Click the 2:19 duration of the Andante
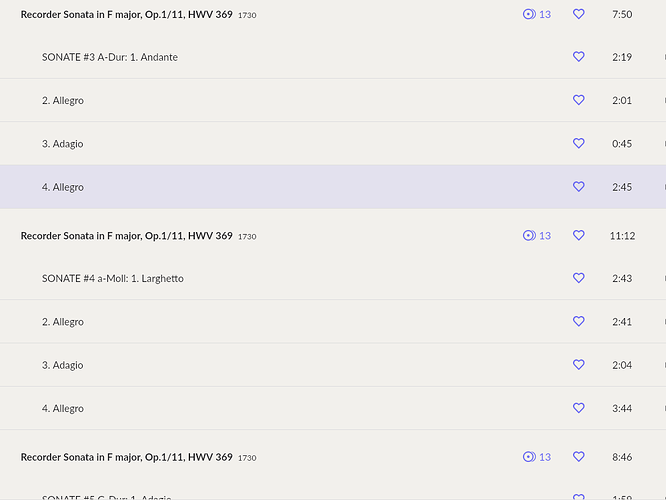Screen dimensions: 666x500 click(622, 57)
